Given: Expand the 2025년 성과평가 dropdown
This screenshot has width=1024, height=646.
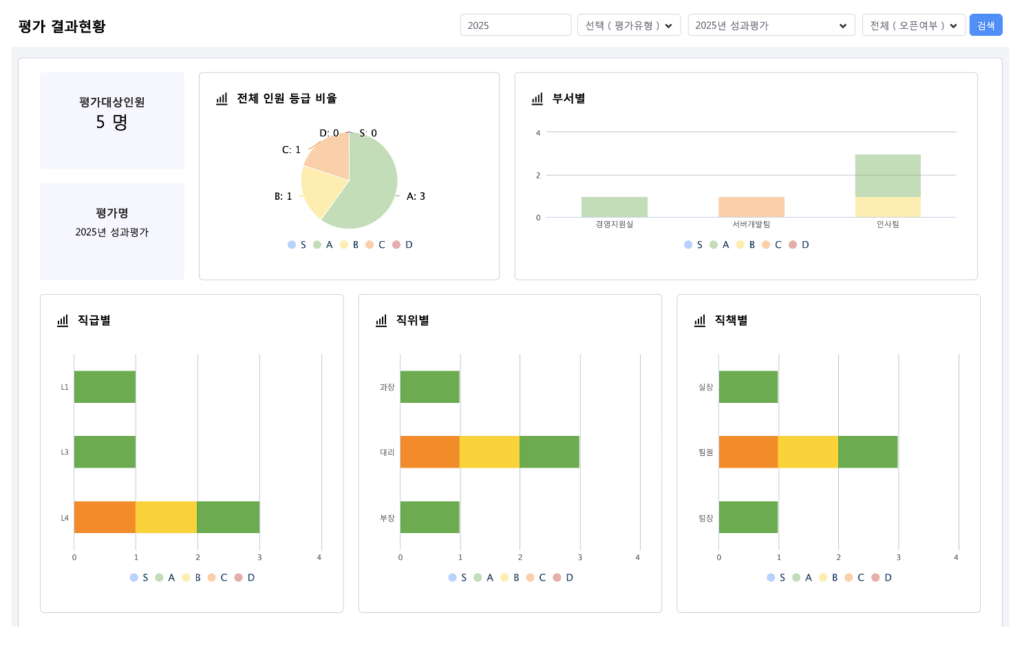Looking at the screenshot, I should [771, 25].
